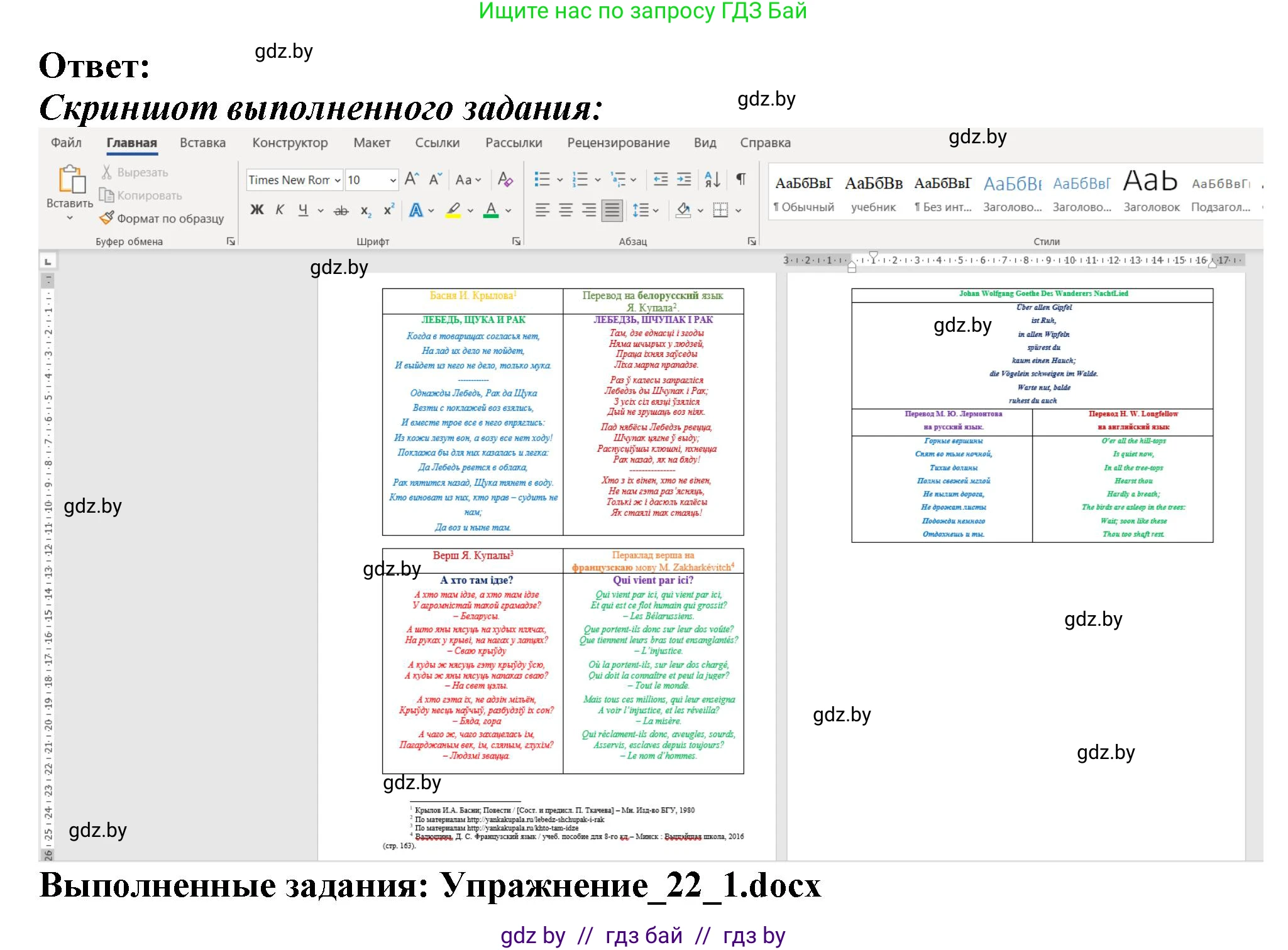Open the Рецензирование tab

(619, 143)
